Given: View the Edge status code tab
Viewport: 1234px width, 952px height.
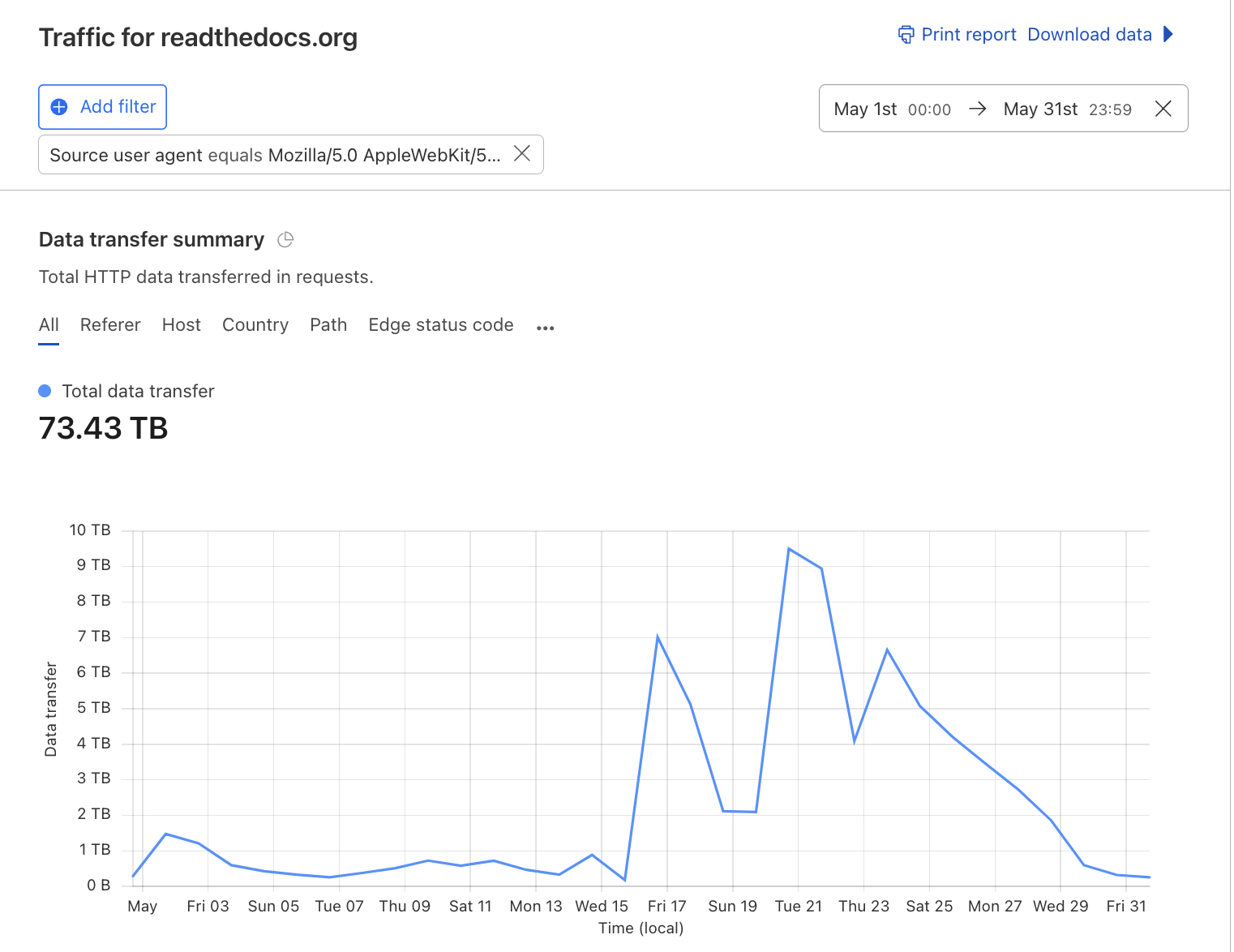Looking at the screenshot, I should click(440, 325).
